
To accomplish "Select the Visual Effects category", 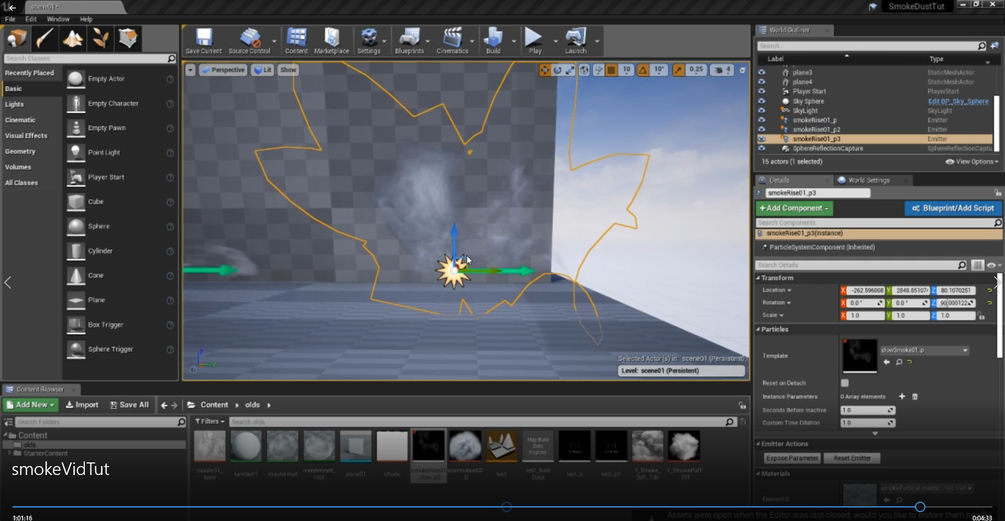I will 26,136.
